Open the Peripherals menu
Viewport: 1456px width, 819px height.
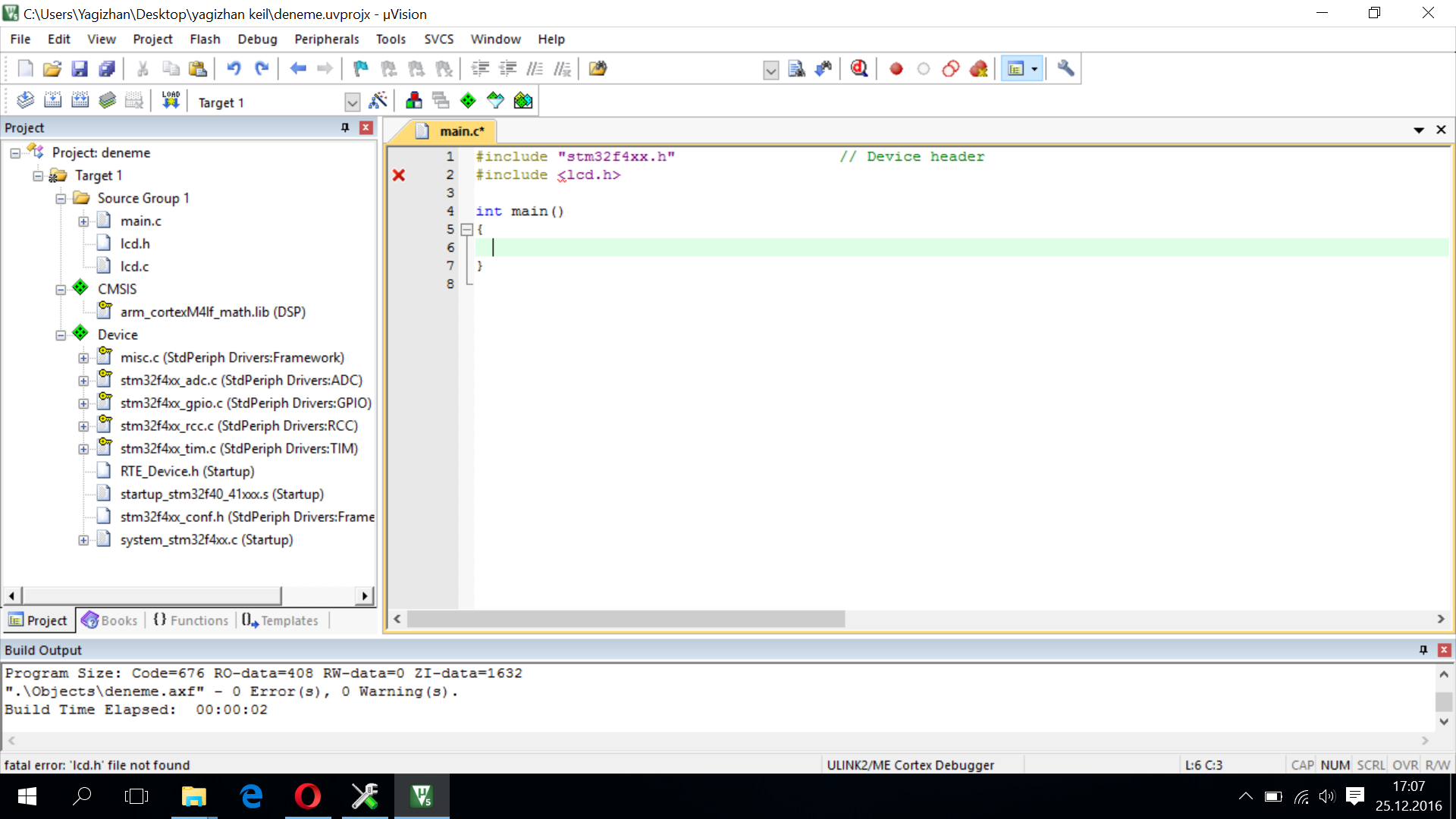tap(326, 39)
